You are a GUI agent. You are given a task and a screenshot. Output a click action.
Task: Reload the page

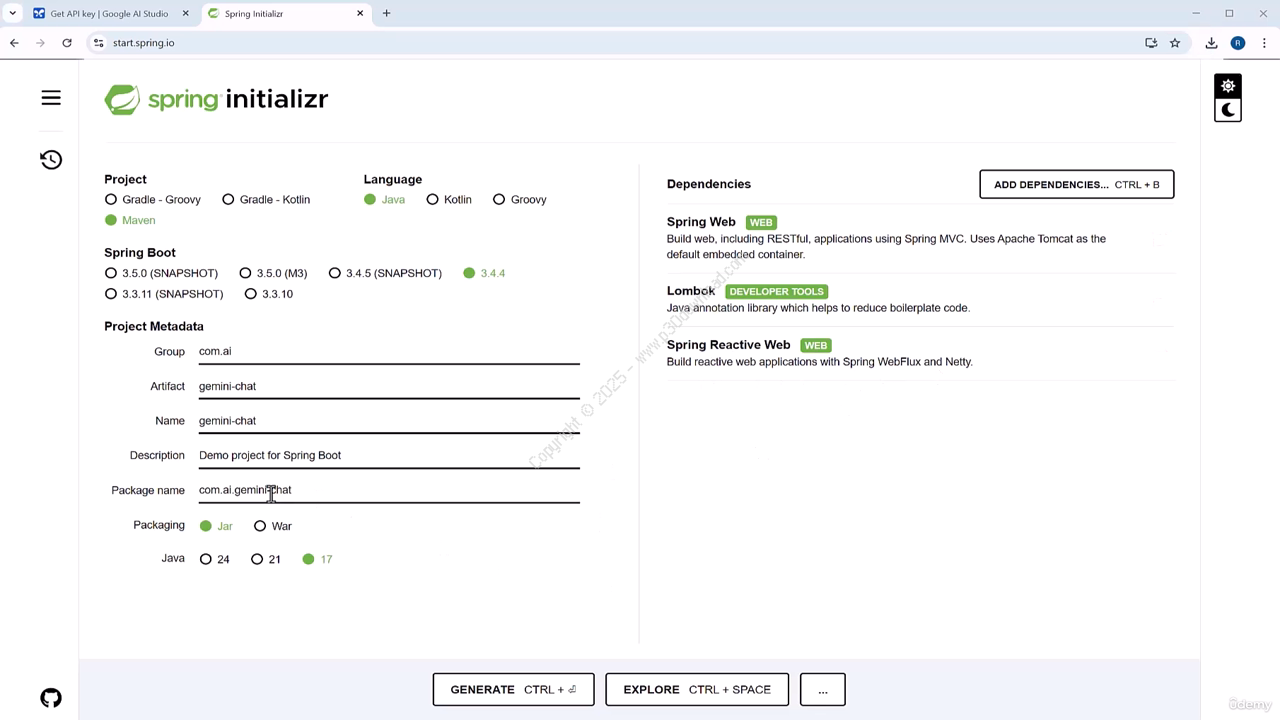[67, 43]
